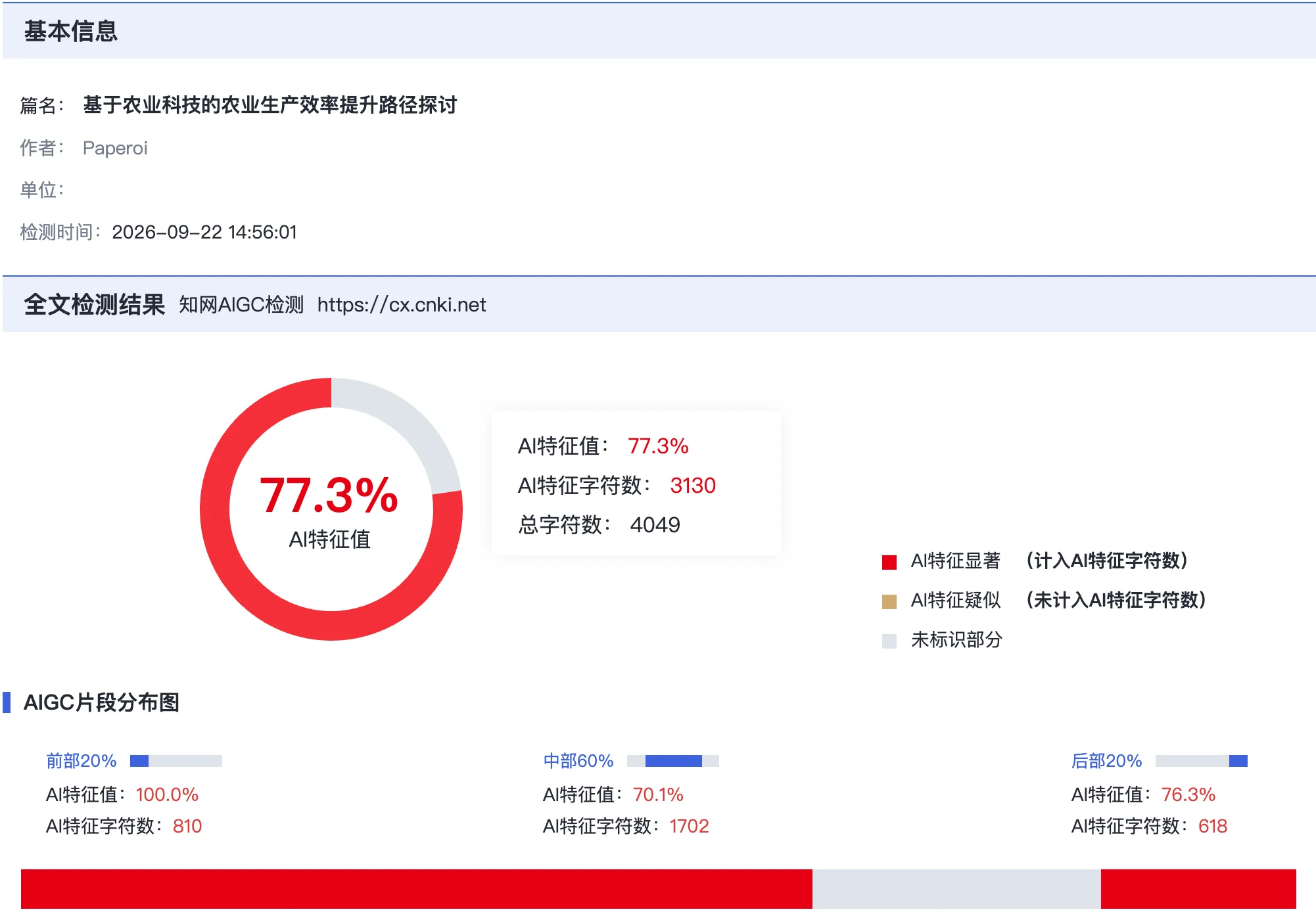This screenshot has width=1316, height=916.
Task: Click the author name Paperoi
Action: [x=115, y=148]
